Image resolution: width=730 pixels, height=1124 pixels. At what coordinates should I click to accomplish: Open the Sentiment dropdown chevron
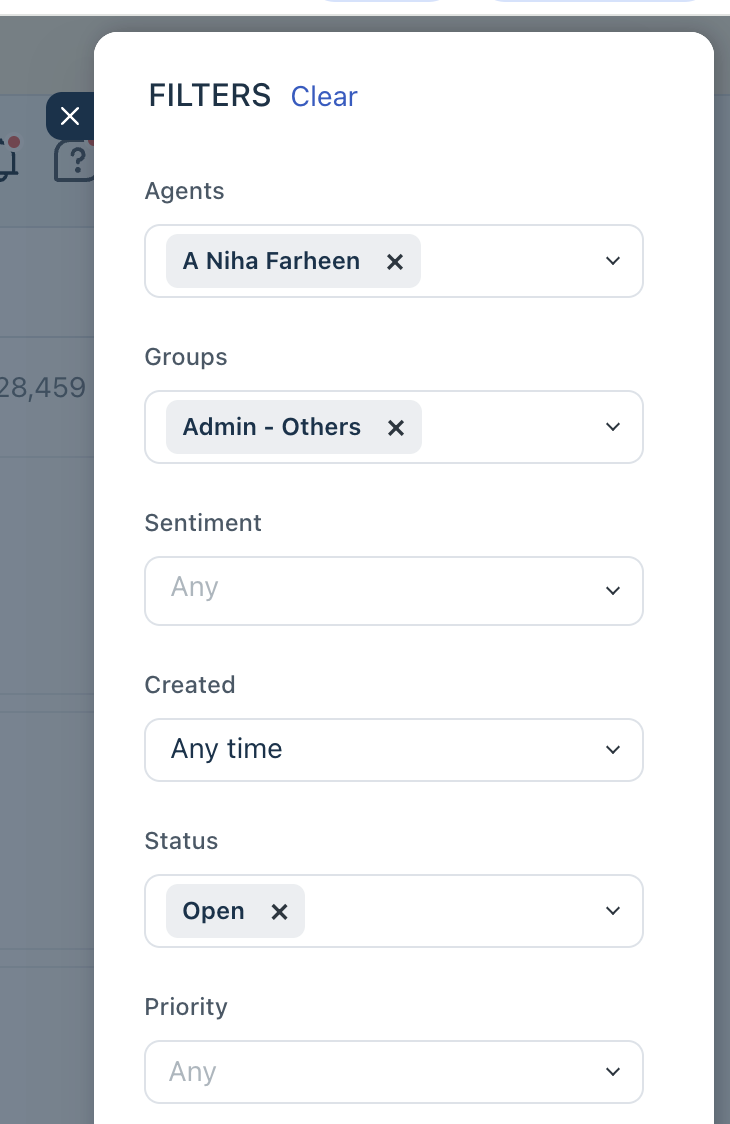point(613,591)
